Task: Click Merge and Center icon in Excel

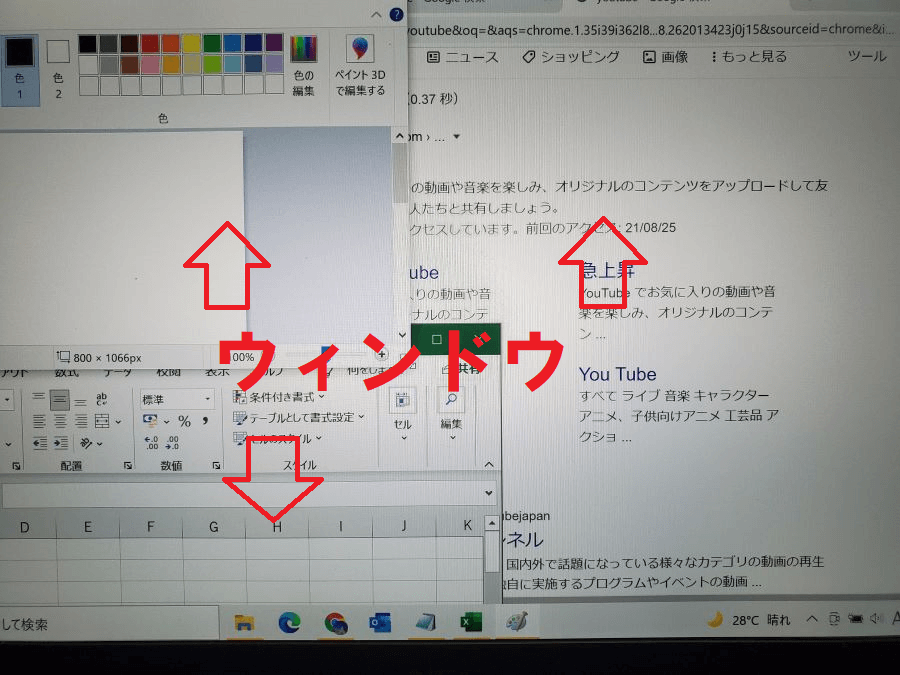Action: [102, 422]
